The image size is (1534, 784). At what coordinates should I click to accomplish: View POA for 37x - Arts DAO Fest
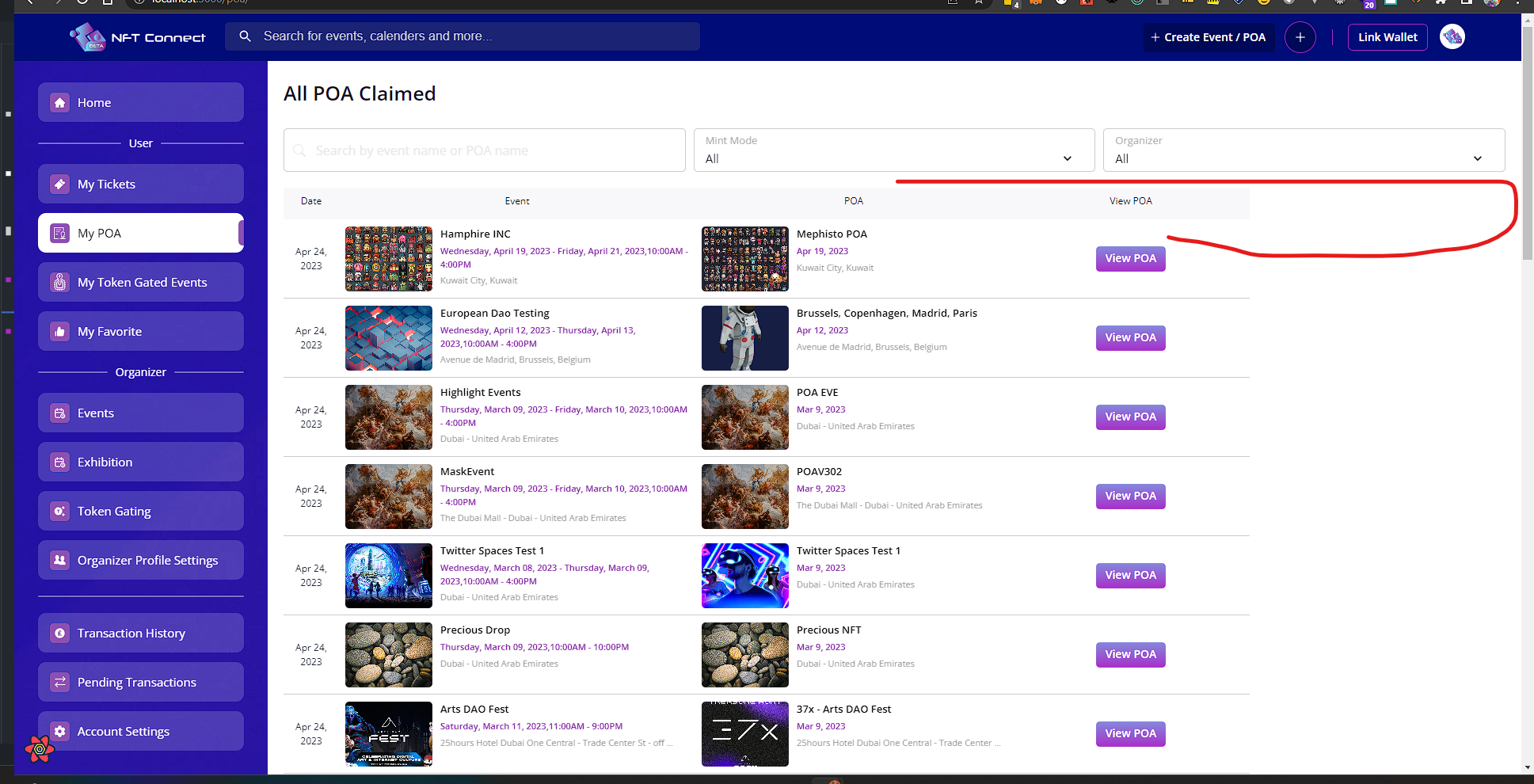[1131, 733]
